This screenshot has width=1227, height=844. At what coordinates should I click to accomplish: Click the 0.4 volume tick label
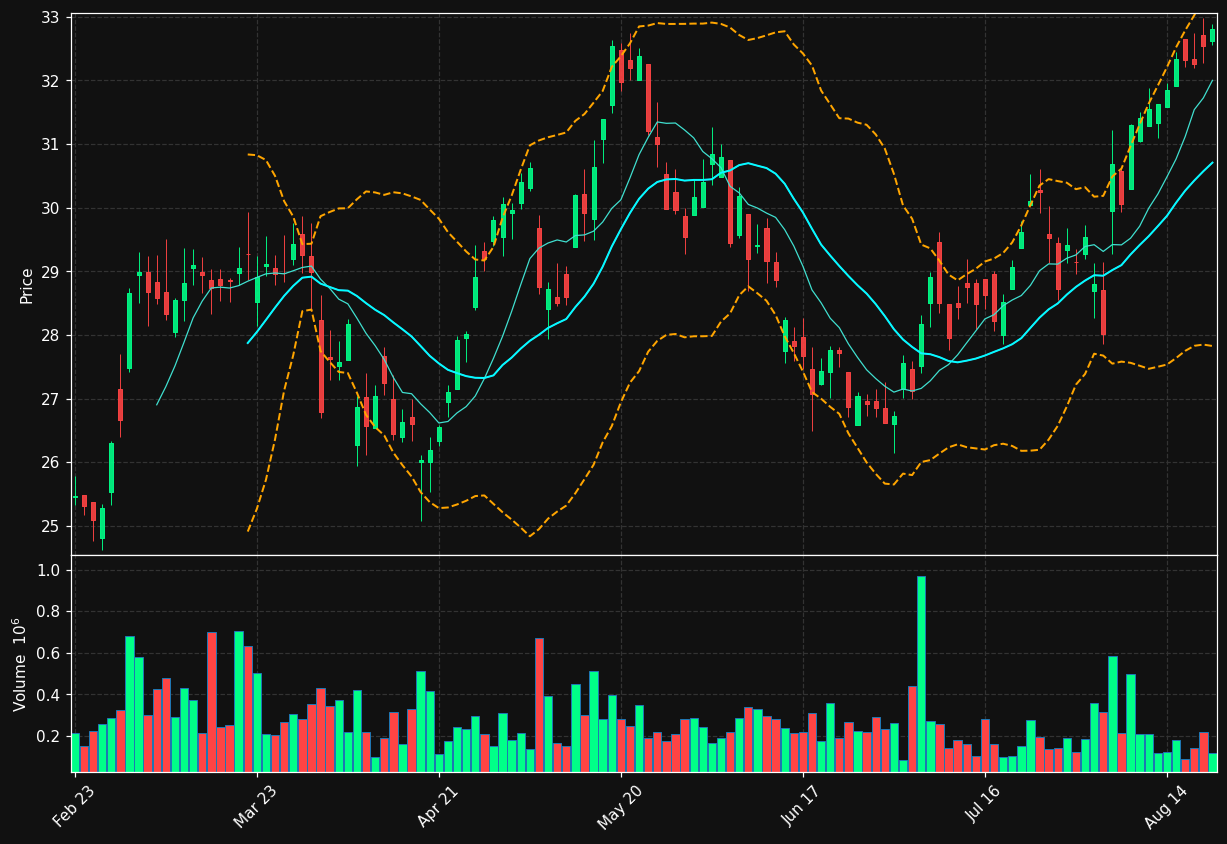[x=49, y=695]
